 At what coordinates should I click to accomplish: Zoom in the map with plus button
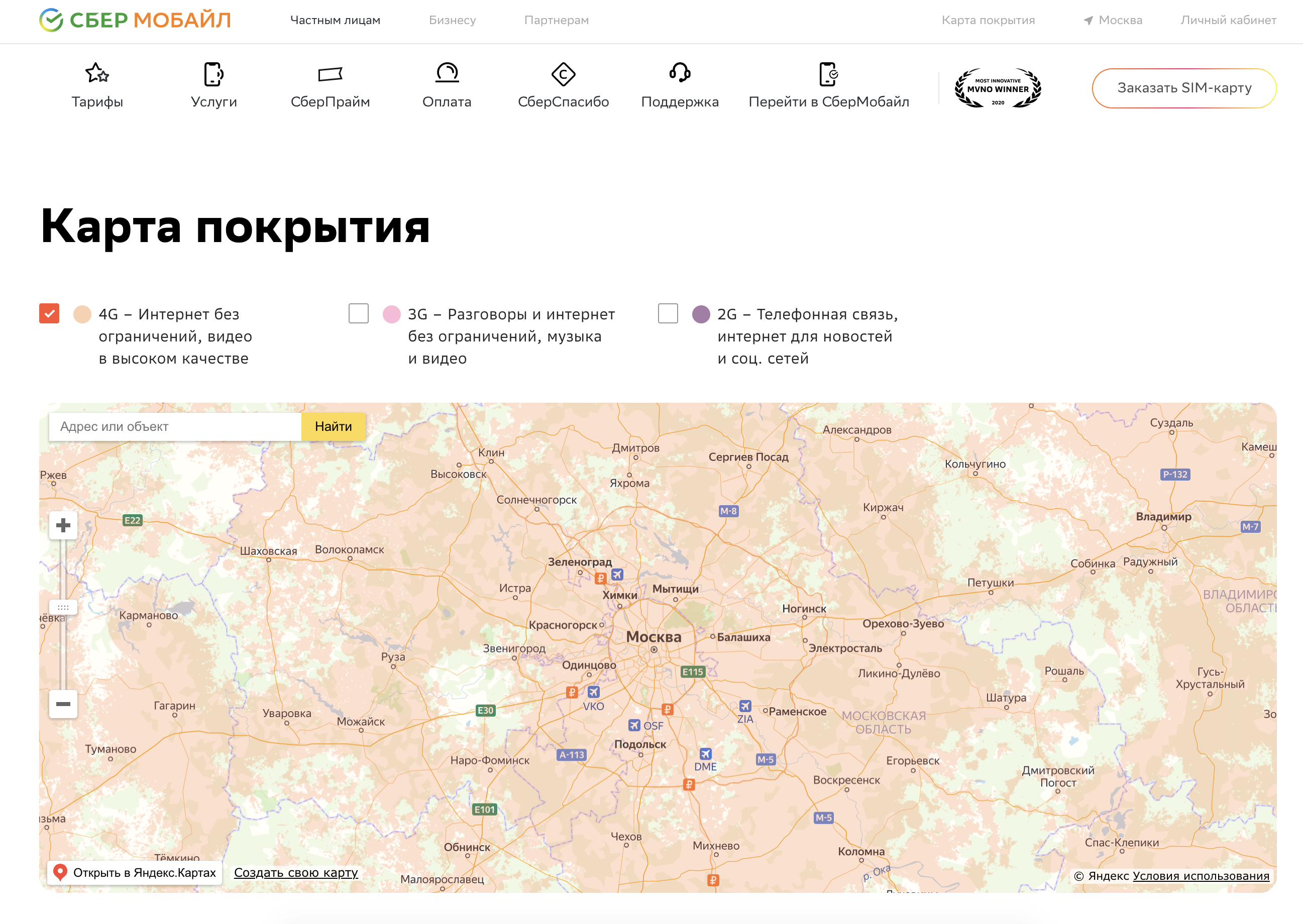(63, 525)
